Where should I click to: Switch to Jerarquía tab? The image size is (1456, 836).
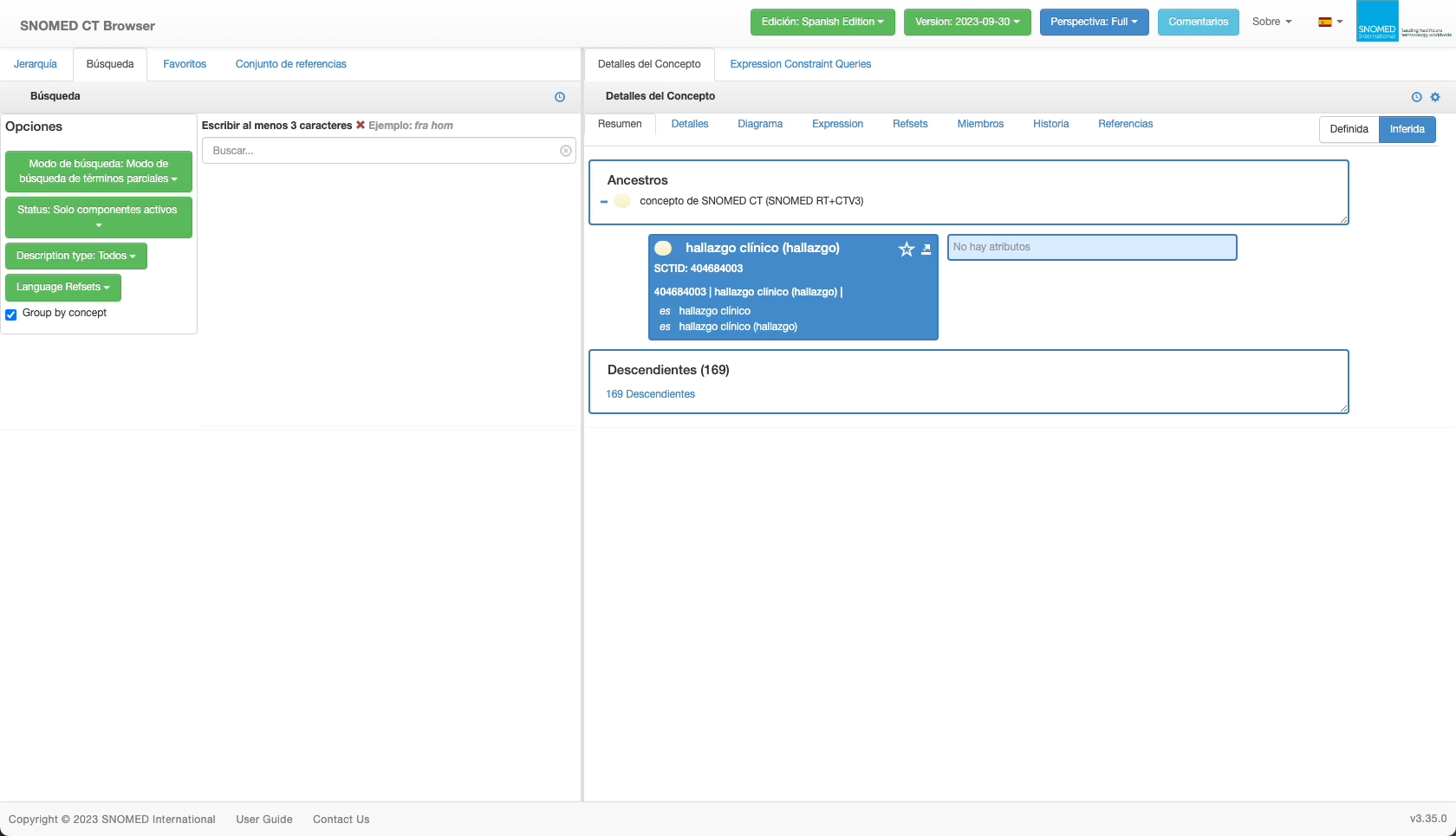[x=36, y=64]
